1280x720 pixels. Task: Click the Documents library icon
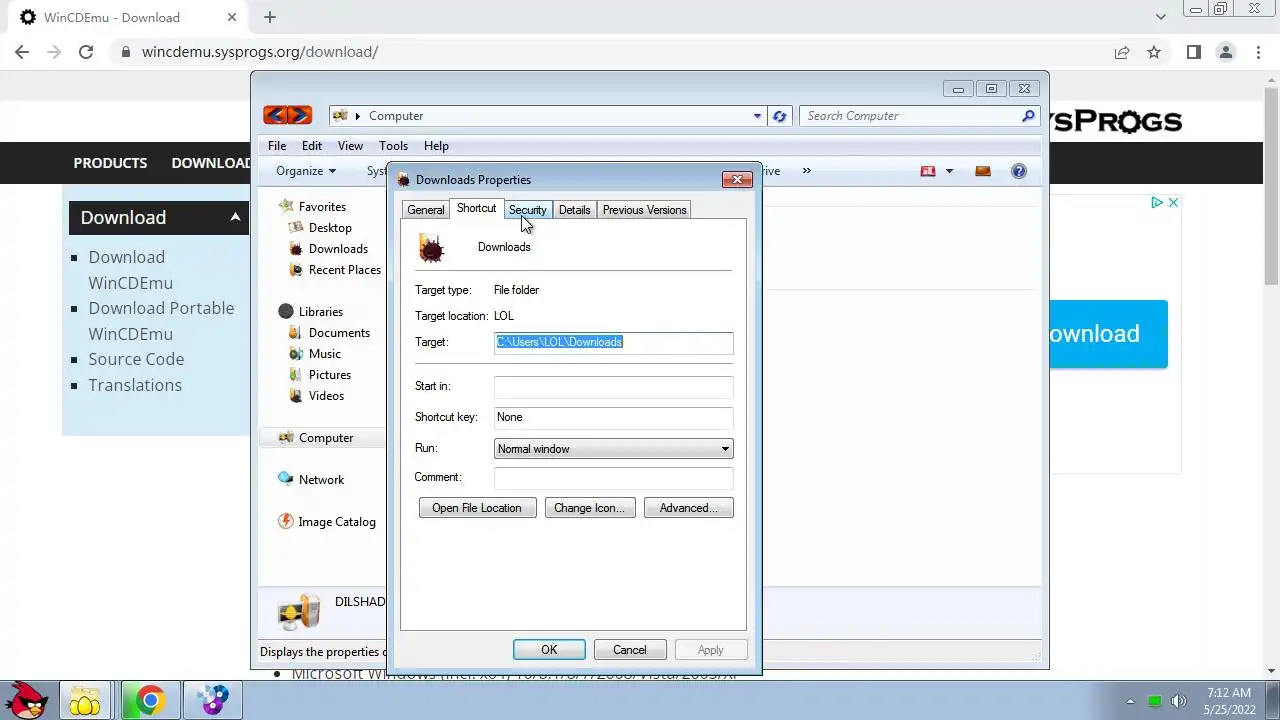pos(296,332)
